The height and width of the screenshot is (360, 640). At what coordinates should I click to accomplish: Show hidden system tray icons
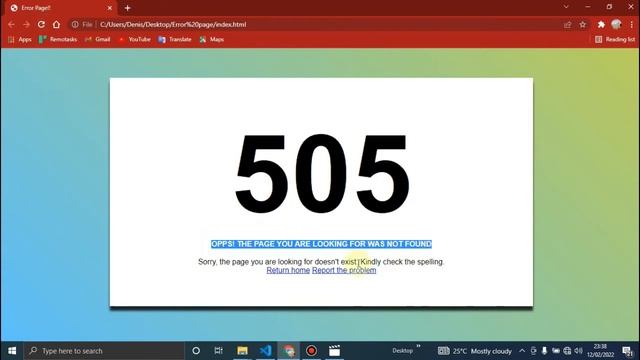click(522, 351)
